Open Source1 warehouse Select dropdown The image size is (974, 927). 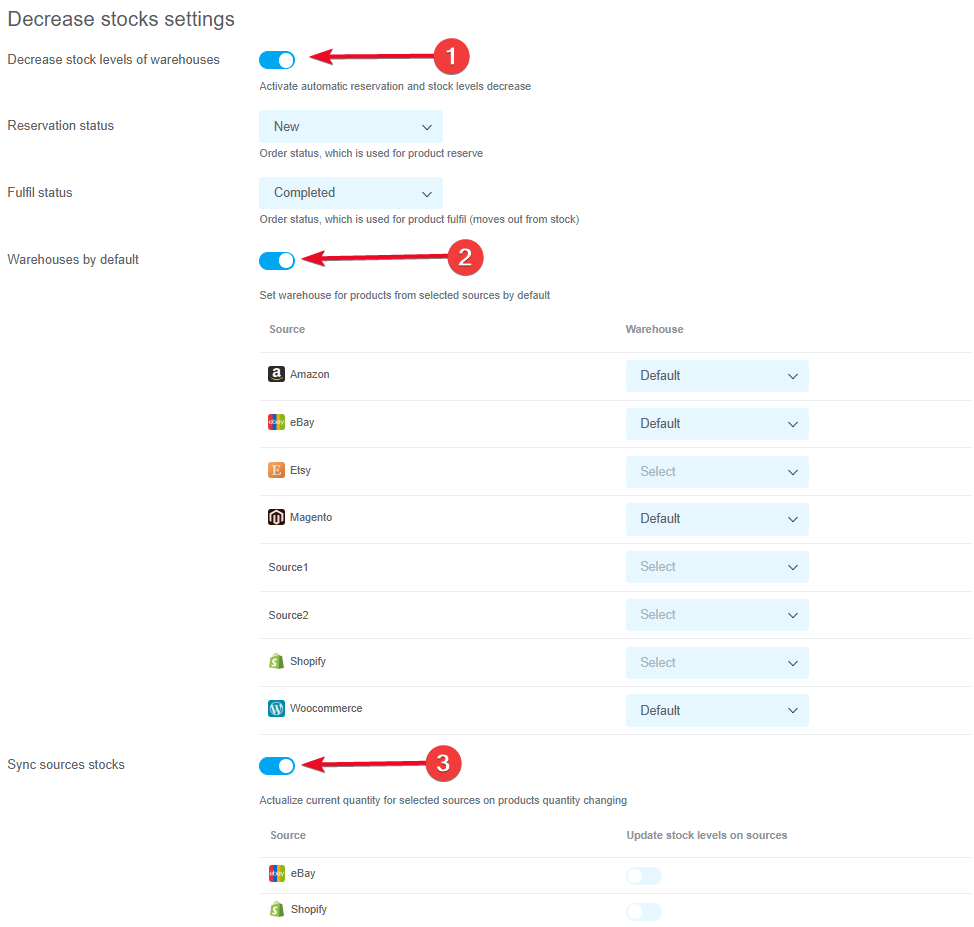tap(717, 567)
